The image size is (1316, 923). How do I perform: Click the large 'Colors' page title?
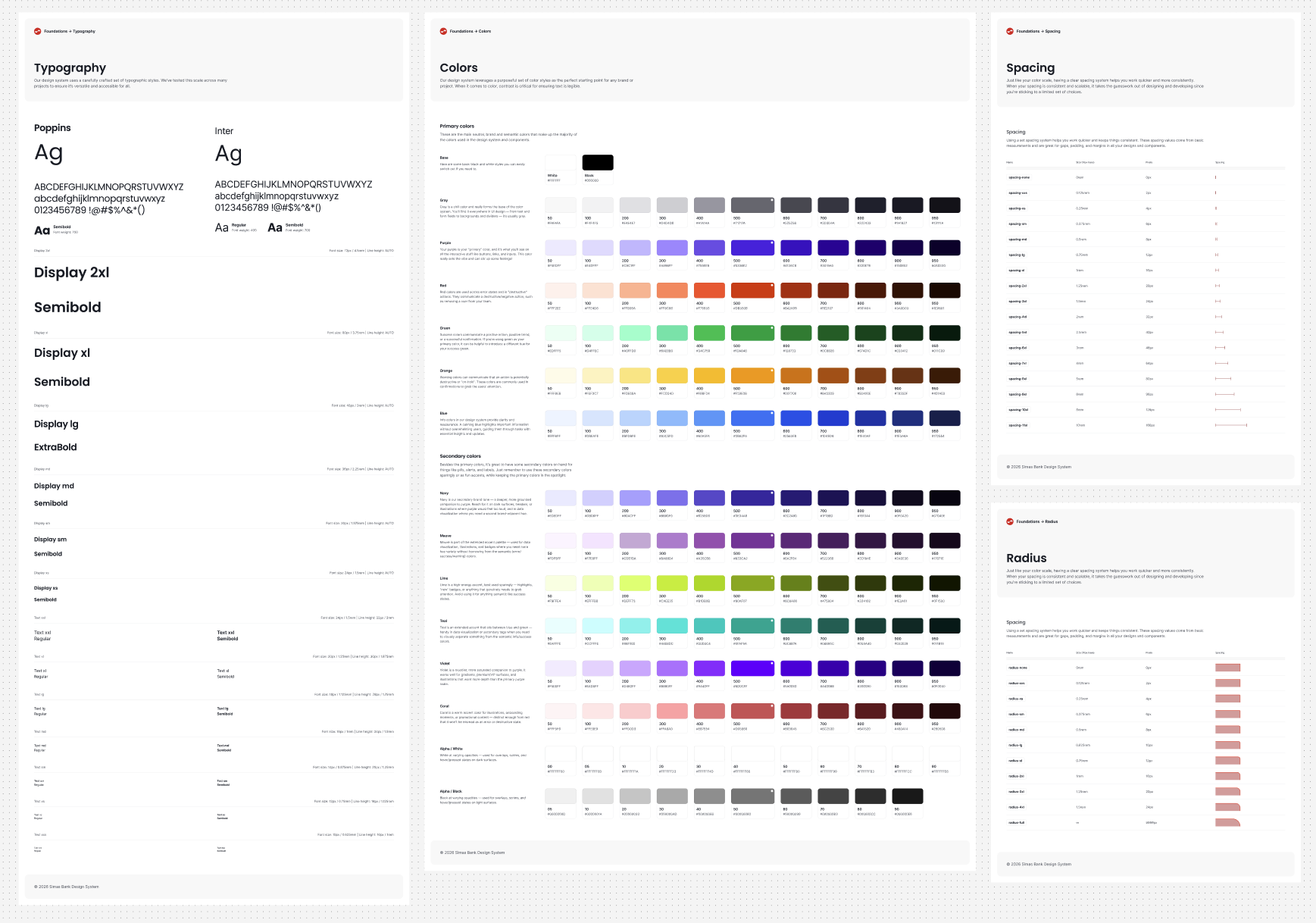point(458,68)
